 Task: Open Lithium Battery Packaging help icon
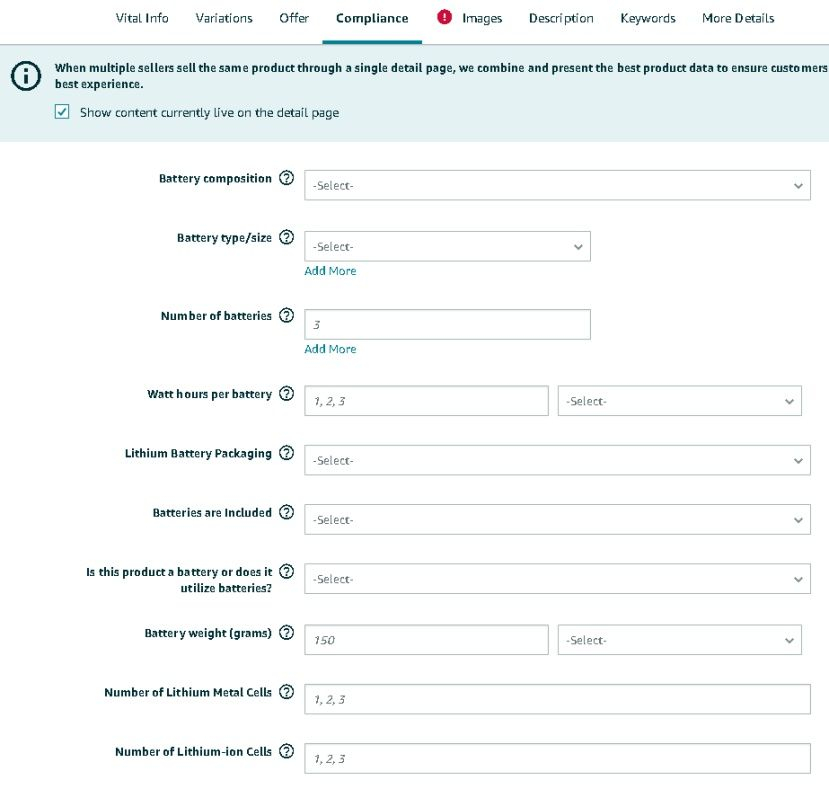(x=287, y=453)
